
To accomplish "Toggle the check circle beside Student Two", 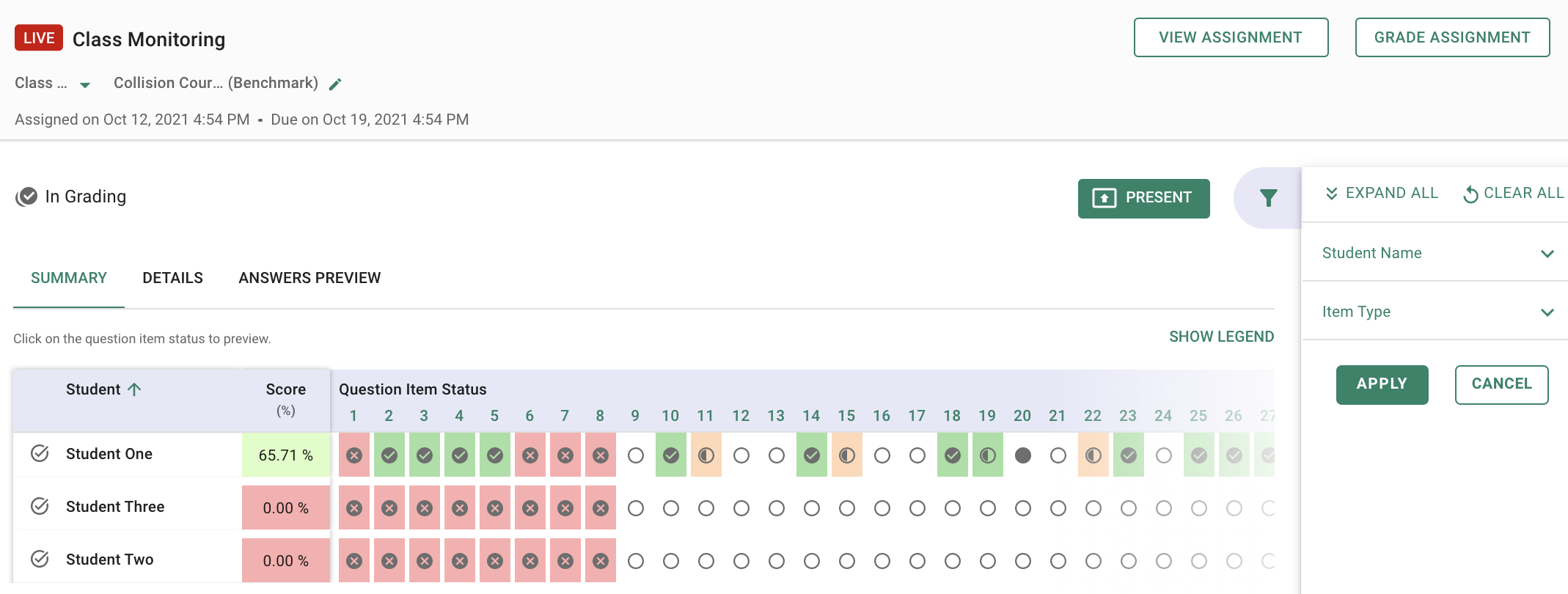I will pyautogui.click(x=40, y=559).
